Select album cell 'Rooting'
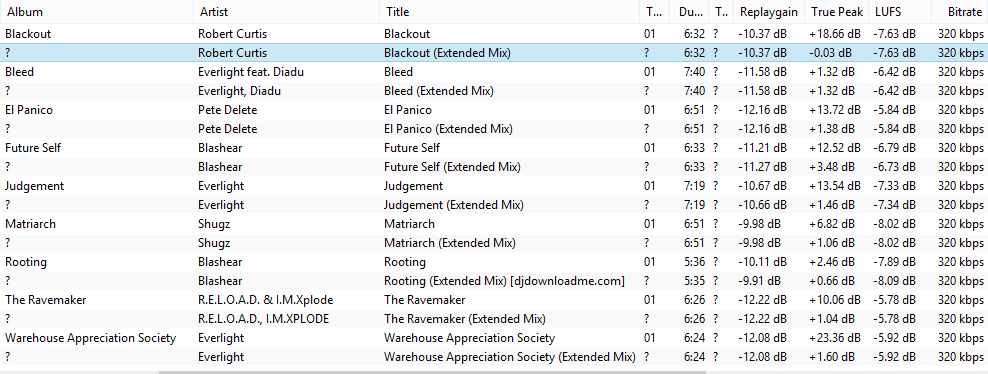 (x=26, y=261)
